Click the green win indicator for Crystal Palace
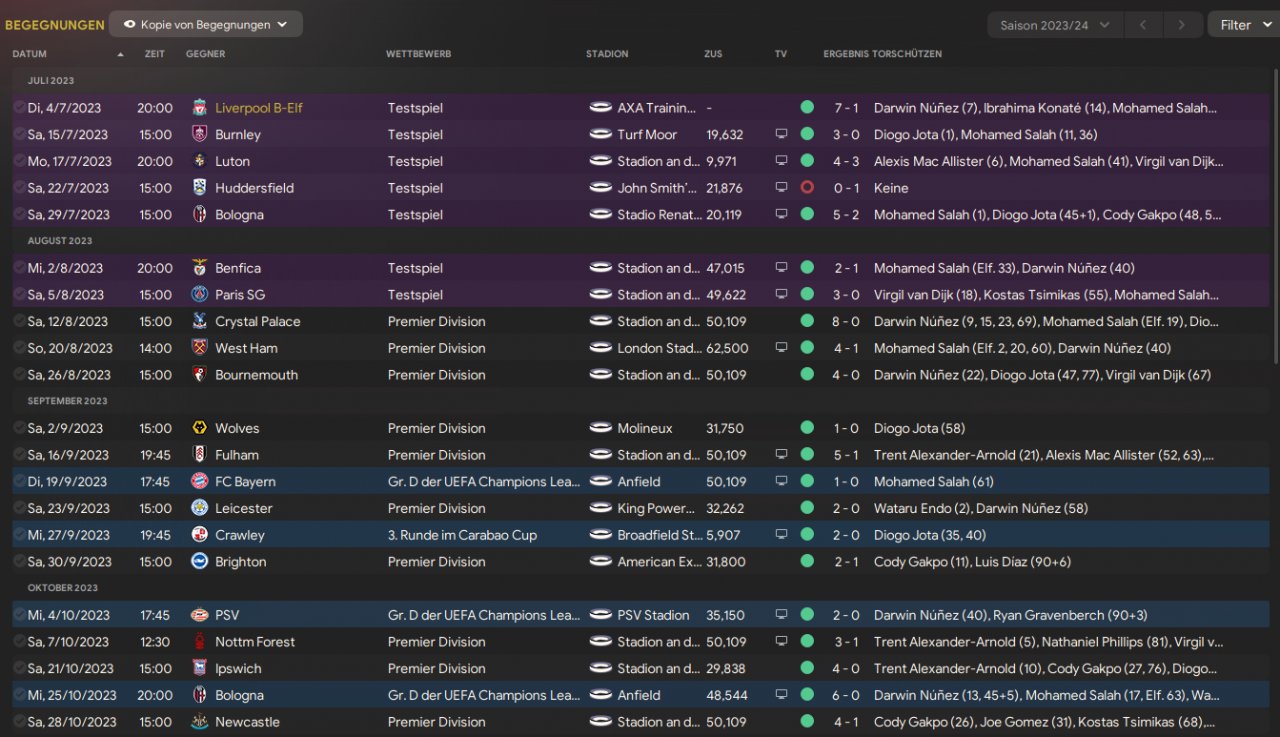Viewport: 1280px width, 737px height. [807, 321]
